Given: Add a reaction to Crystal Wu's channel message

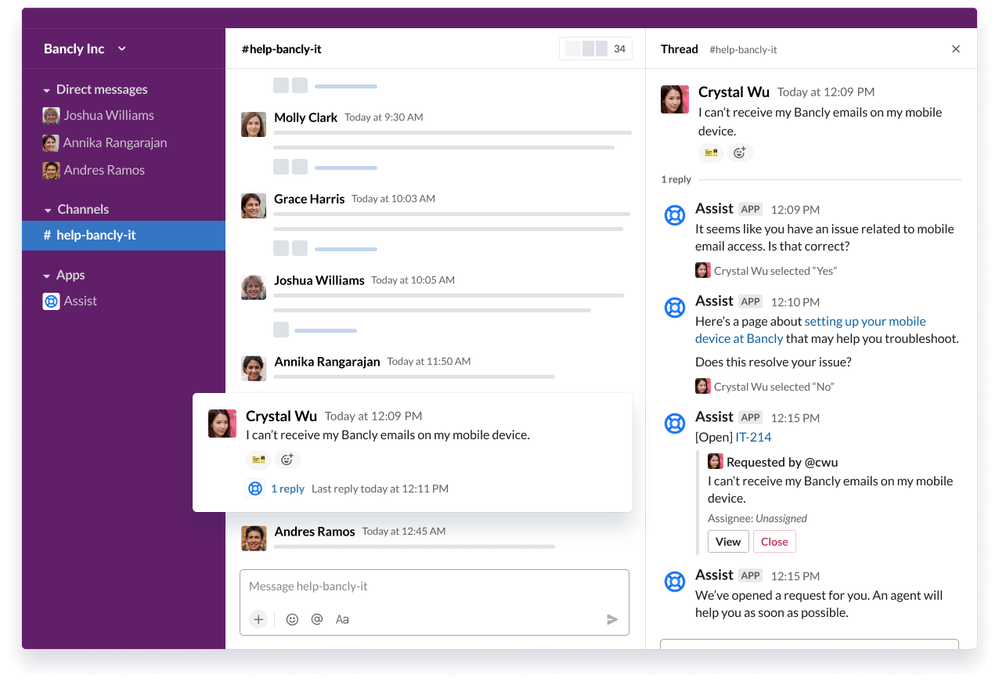Looking at the screenshot, I should [287, 459].
